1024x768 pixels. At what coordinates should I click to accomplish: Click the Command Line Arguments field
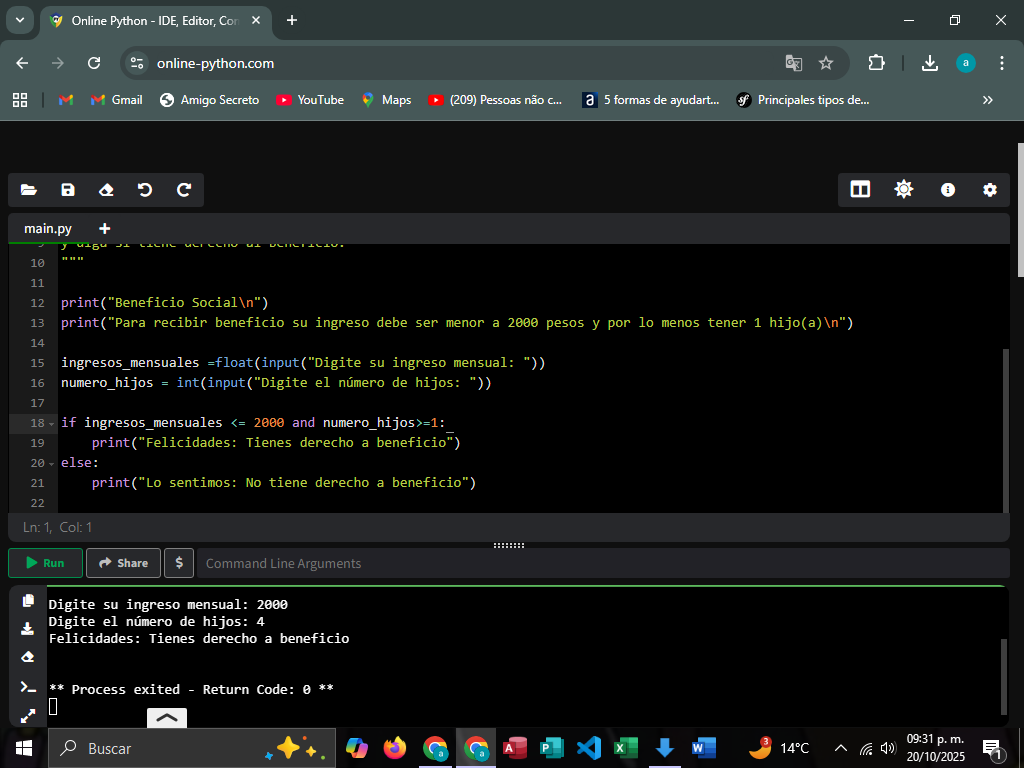coord(600,563)
